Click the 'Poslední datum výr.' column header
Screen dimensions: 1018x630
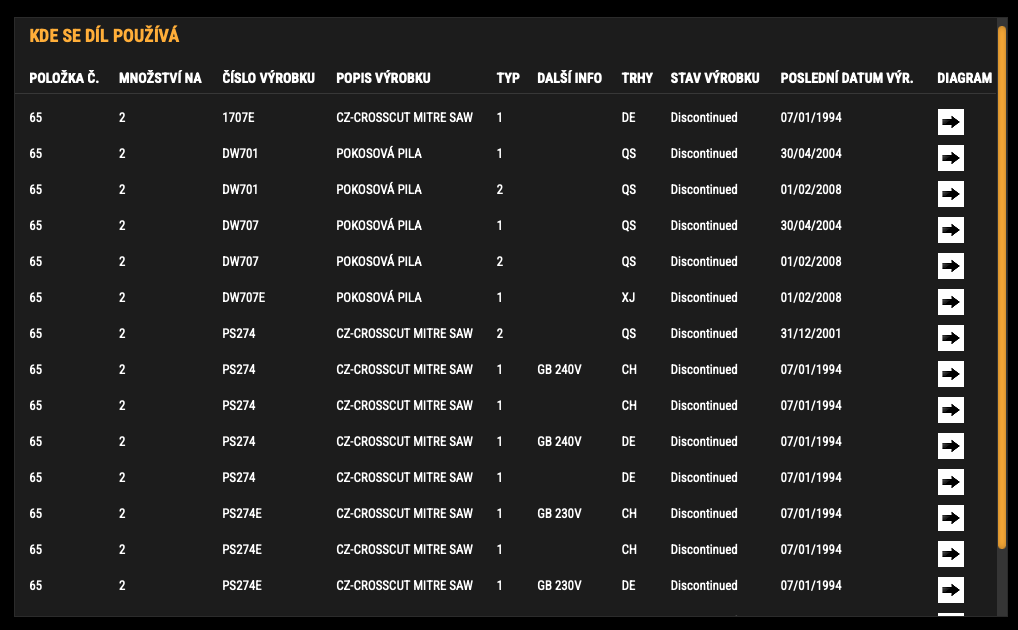(x=846, y=78)
